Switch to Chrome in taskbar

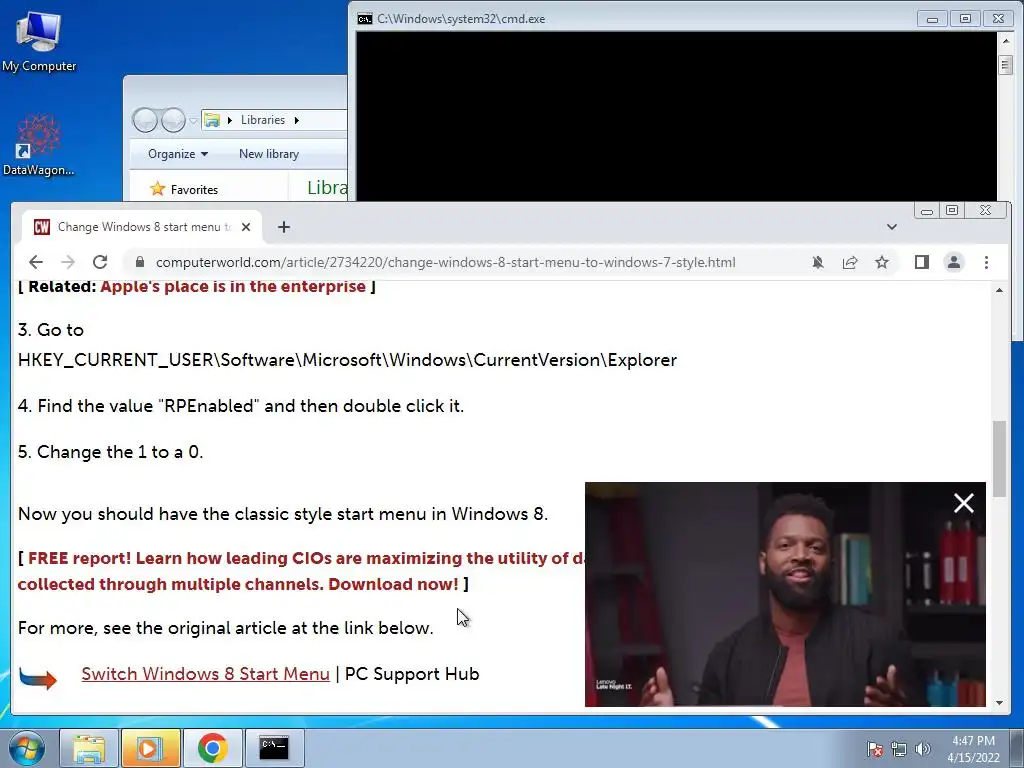[212, 748]
